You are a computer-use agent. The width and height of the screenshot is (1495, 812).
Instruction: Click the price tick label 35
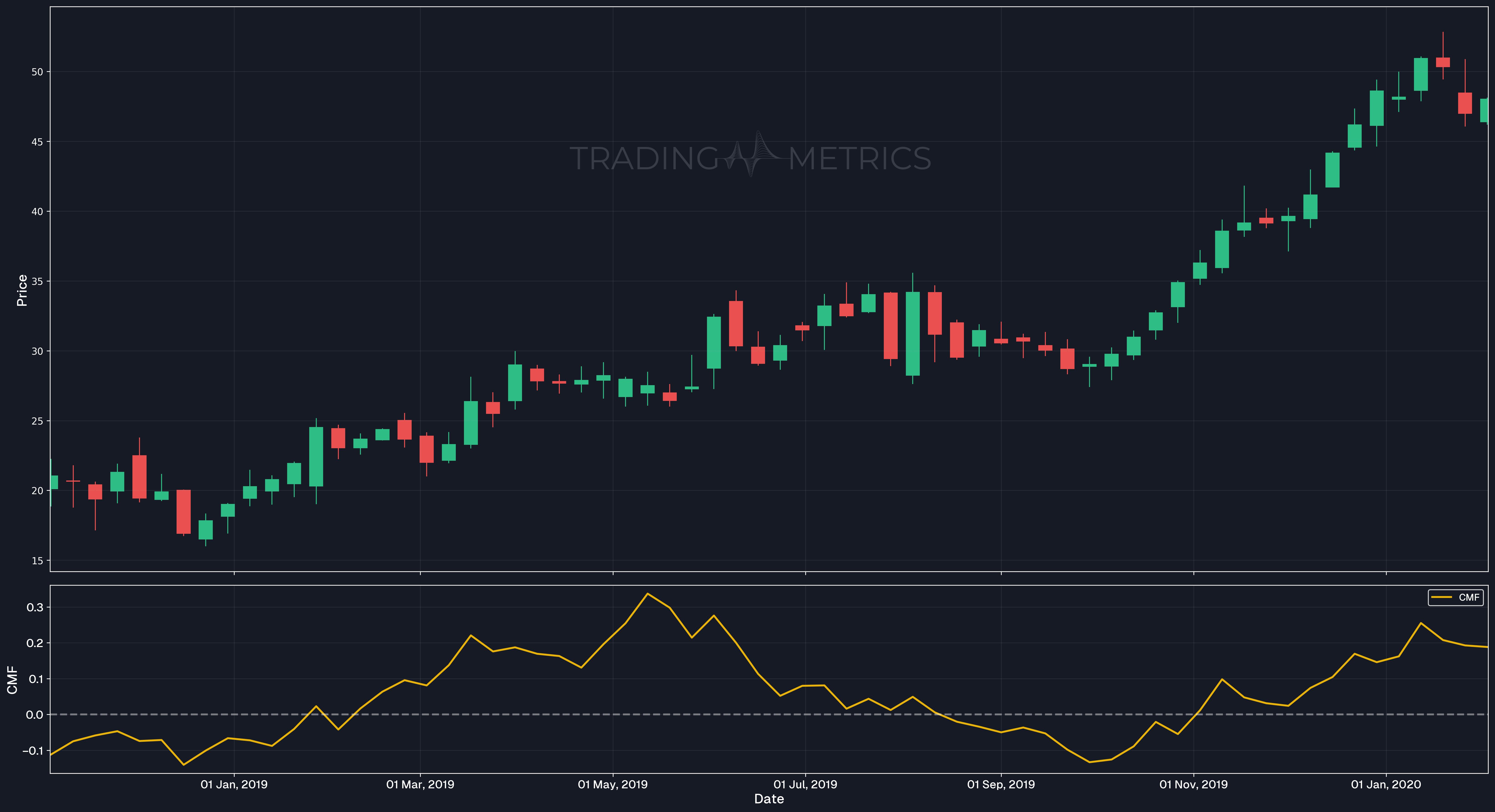point(37,281)
